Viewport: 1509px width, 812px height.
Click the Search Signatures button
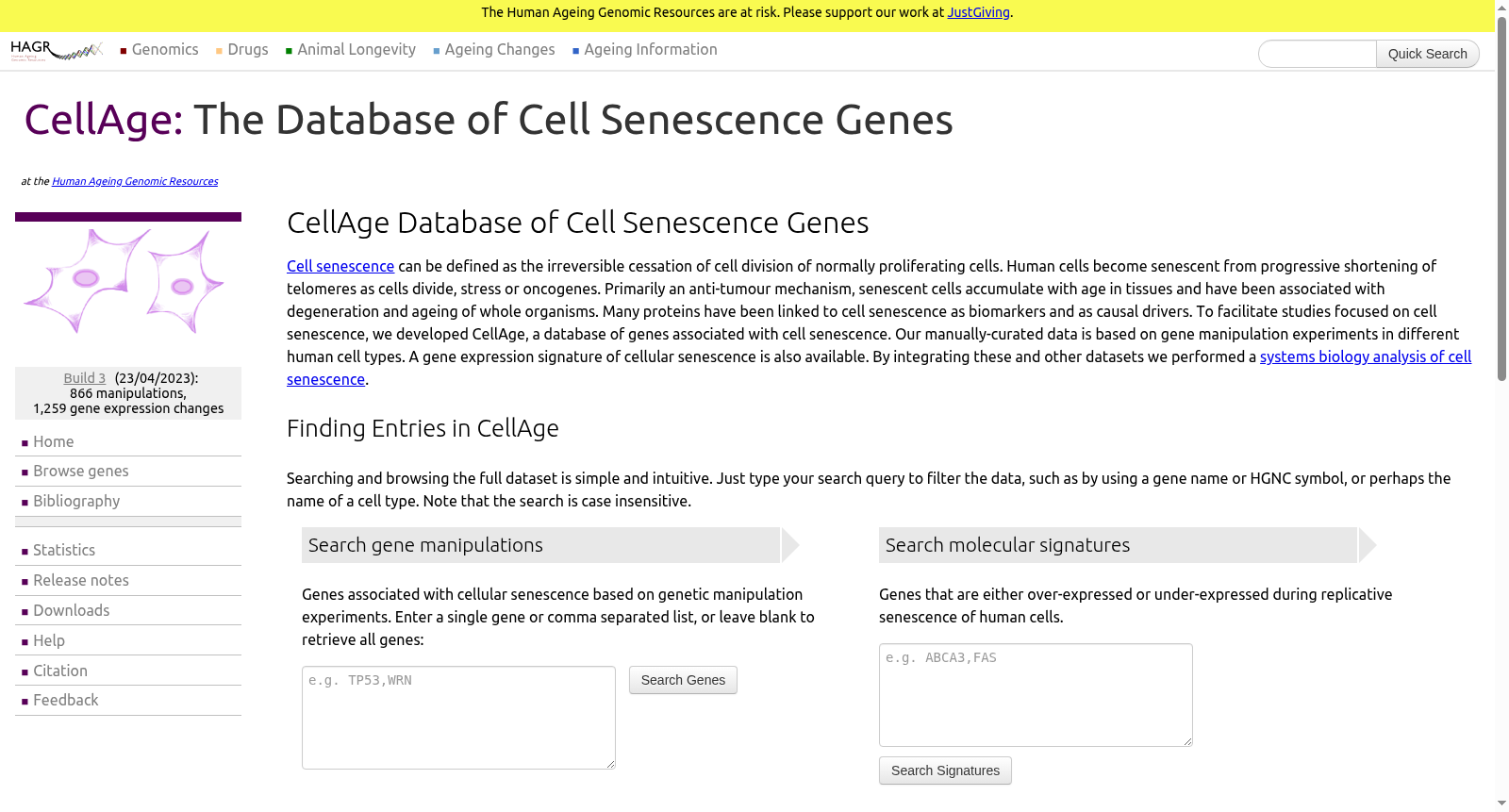pos(945,771)
